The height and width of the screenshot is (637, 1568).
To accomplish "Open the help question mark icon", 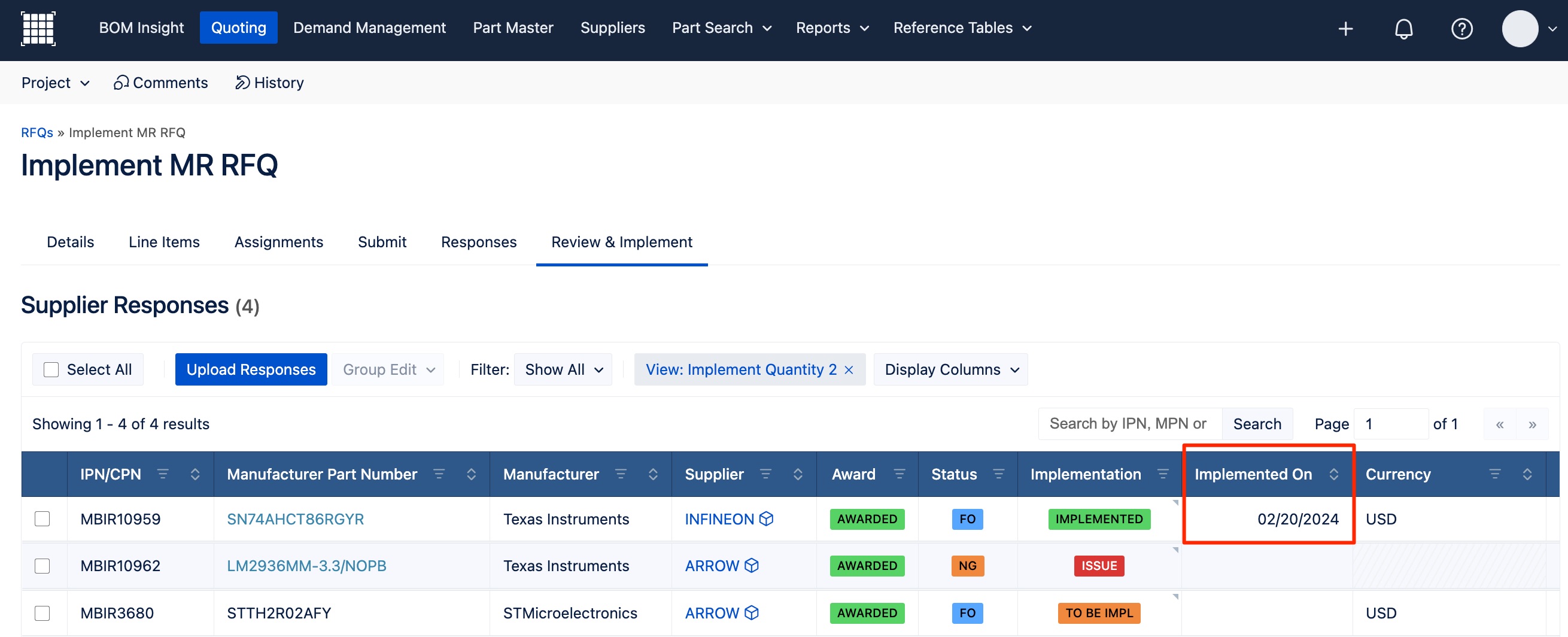I will pos(1461,29).
